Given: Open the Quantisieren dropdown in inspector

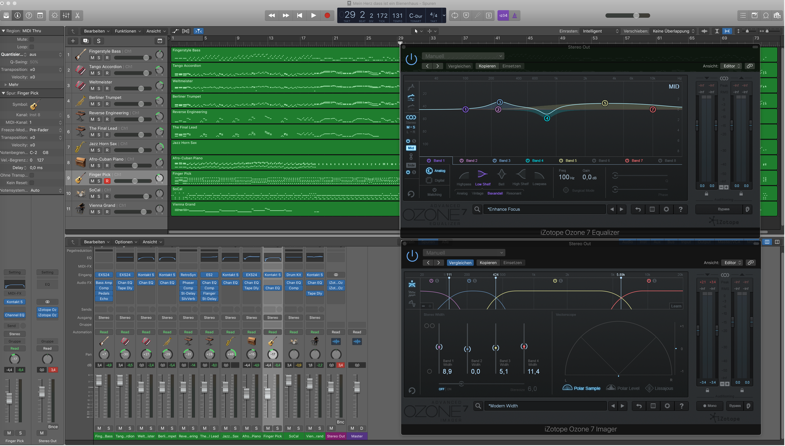Looking at the screenshot, I should pyautogui.click(x=44, y=54).
